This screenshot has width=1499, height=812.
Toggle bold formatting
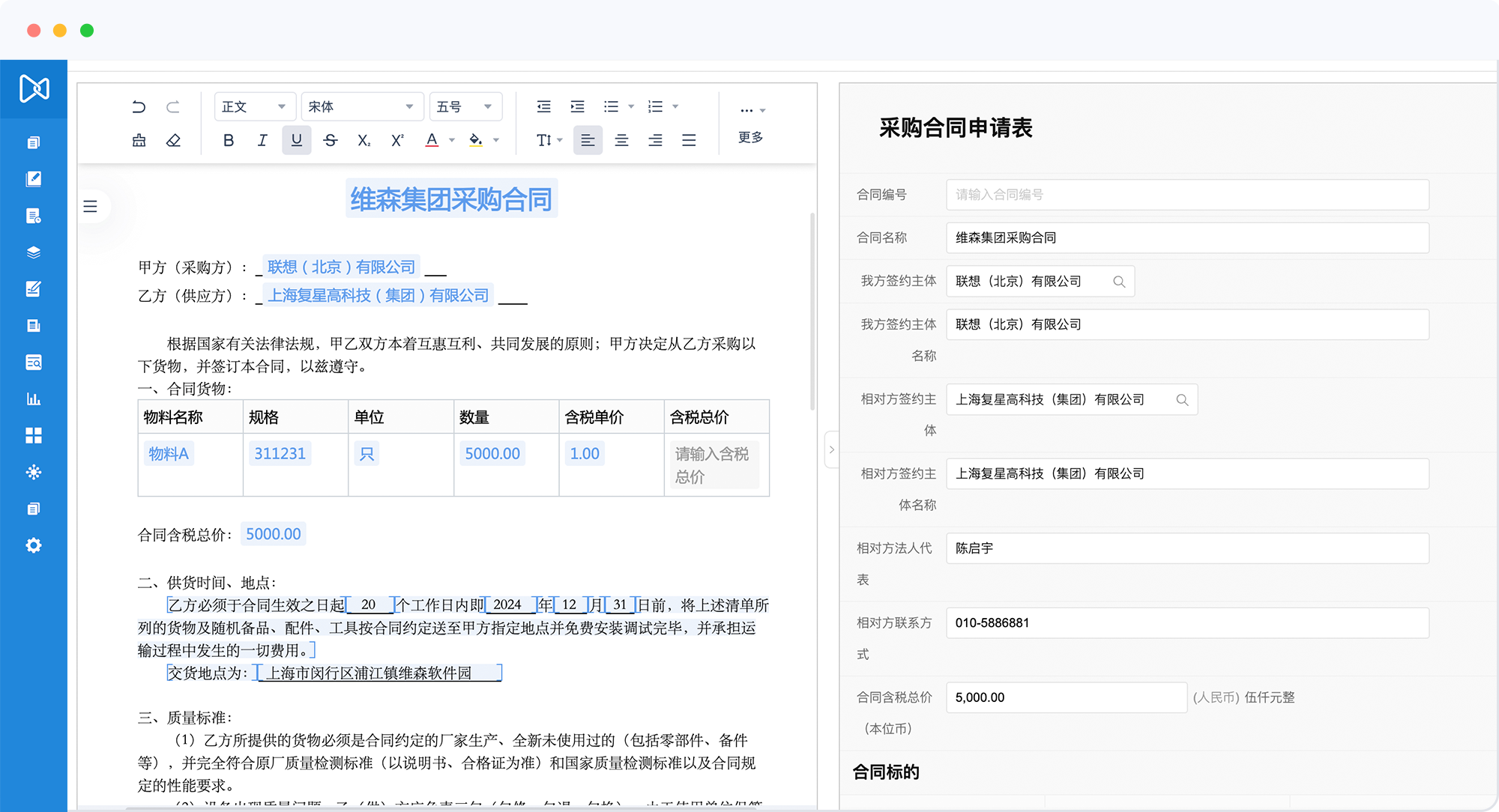pyautogui.click(x=229, y=140)
